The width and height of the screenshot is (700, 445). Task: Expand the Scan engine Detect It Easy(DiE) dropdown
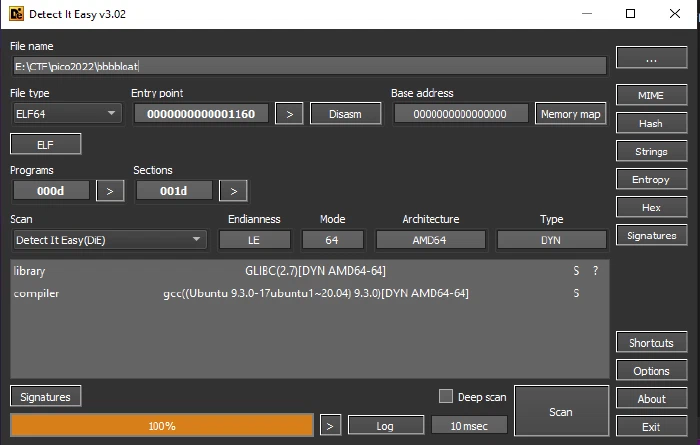tap(109, 240)
